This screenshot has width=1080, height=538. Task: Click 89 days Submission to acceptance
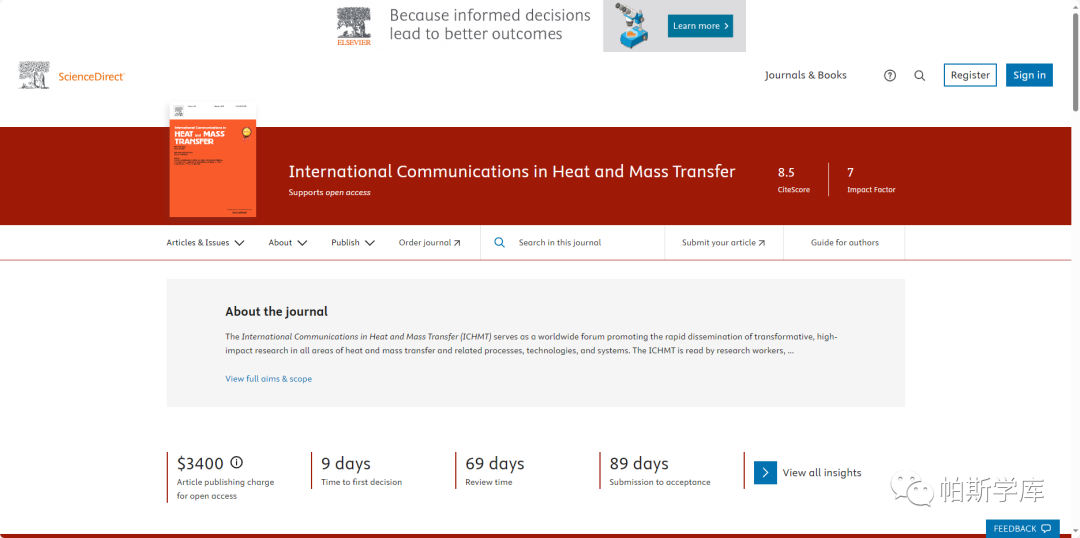[660, 471]
